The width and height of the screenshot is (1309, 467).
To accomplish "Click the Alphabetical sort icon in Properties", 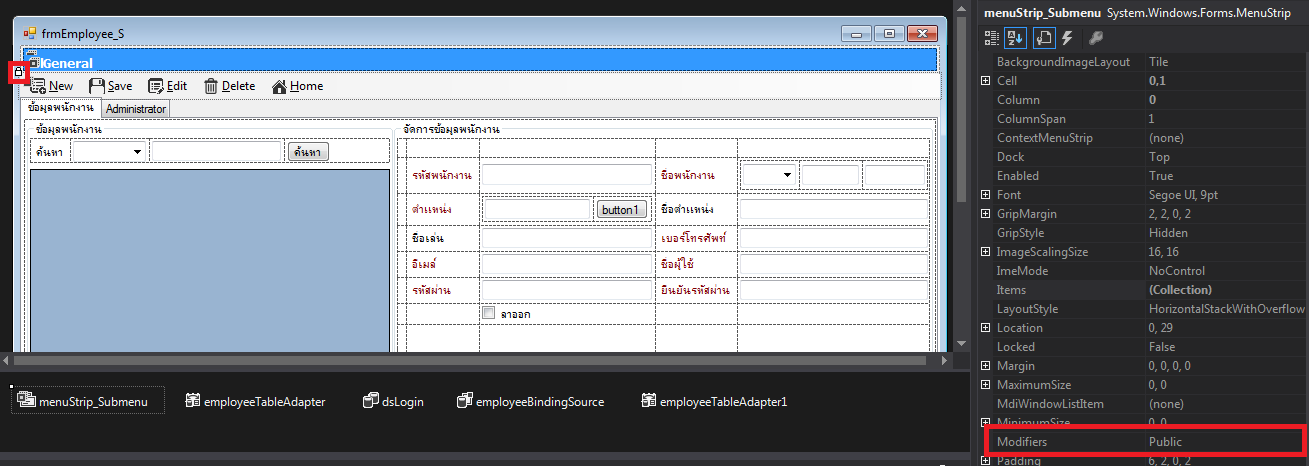I will pos(1017,37).
